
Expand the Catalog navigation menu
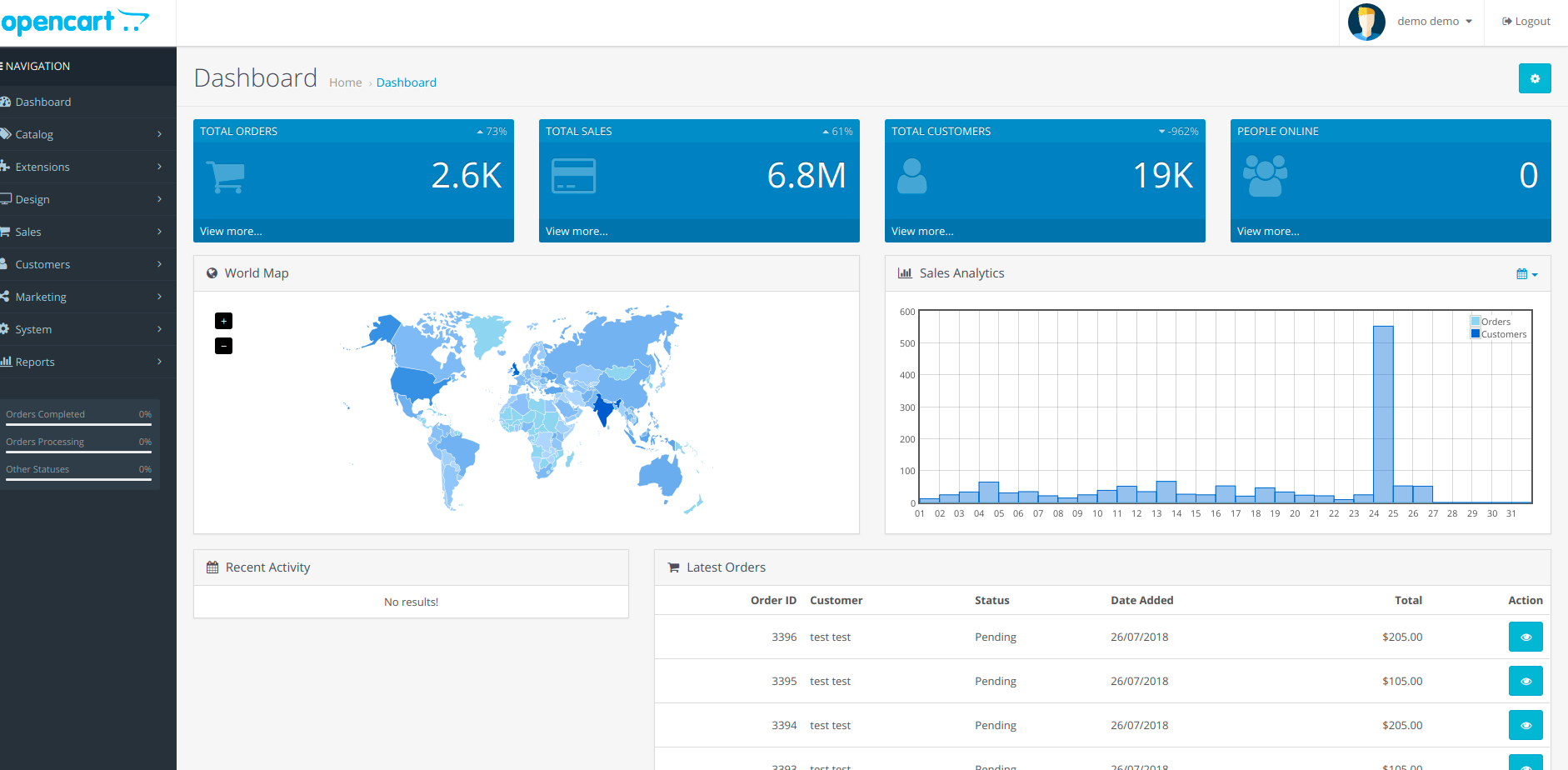click(83, 134)
